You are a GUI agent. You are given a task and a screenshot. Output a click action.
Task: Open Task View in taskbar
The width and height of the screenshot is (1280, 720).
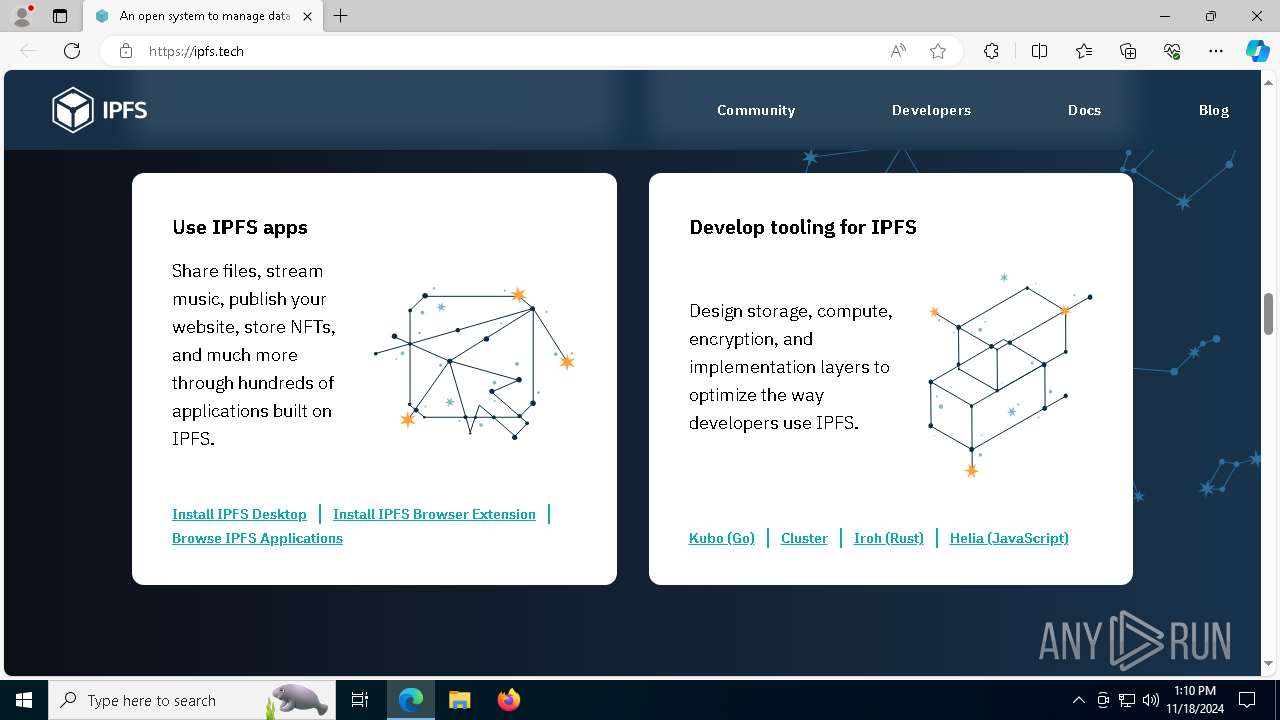pyautogui.click(x=360, y=700)
